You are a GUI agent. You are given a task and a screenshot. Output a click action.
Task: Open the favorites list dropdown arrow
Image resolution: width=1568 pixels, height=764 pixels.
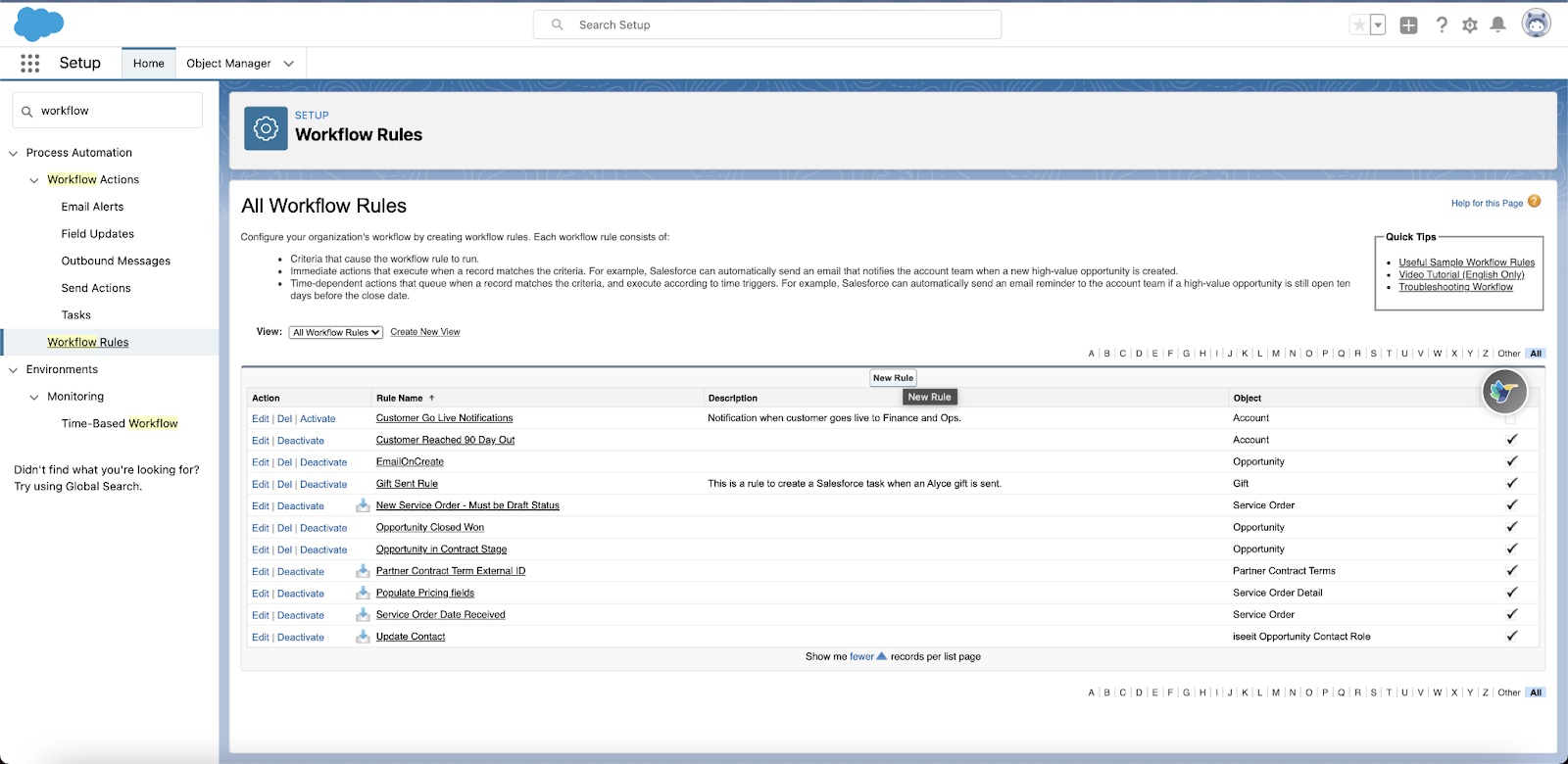[1378, 25]
